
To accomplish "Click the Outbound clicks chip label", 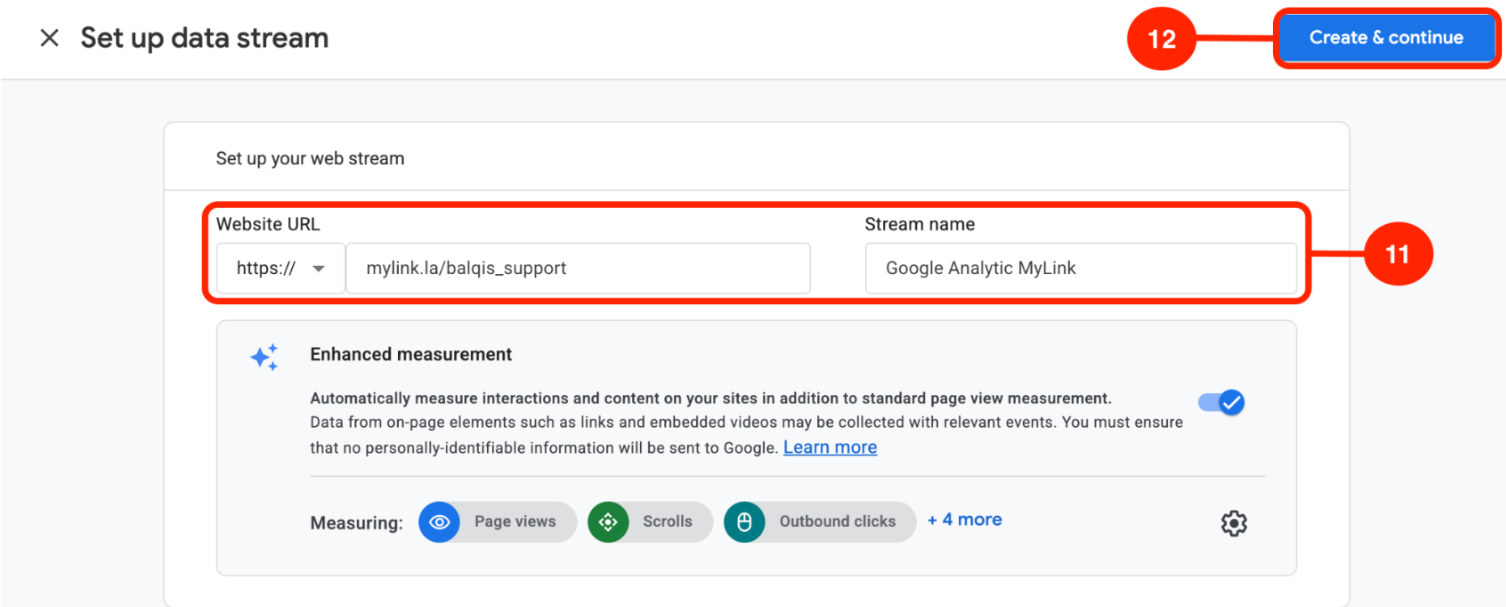I will click(x=838, y=522).
